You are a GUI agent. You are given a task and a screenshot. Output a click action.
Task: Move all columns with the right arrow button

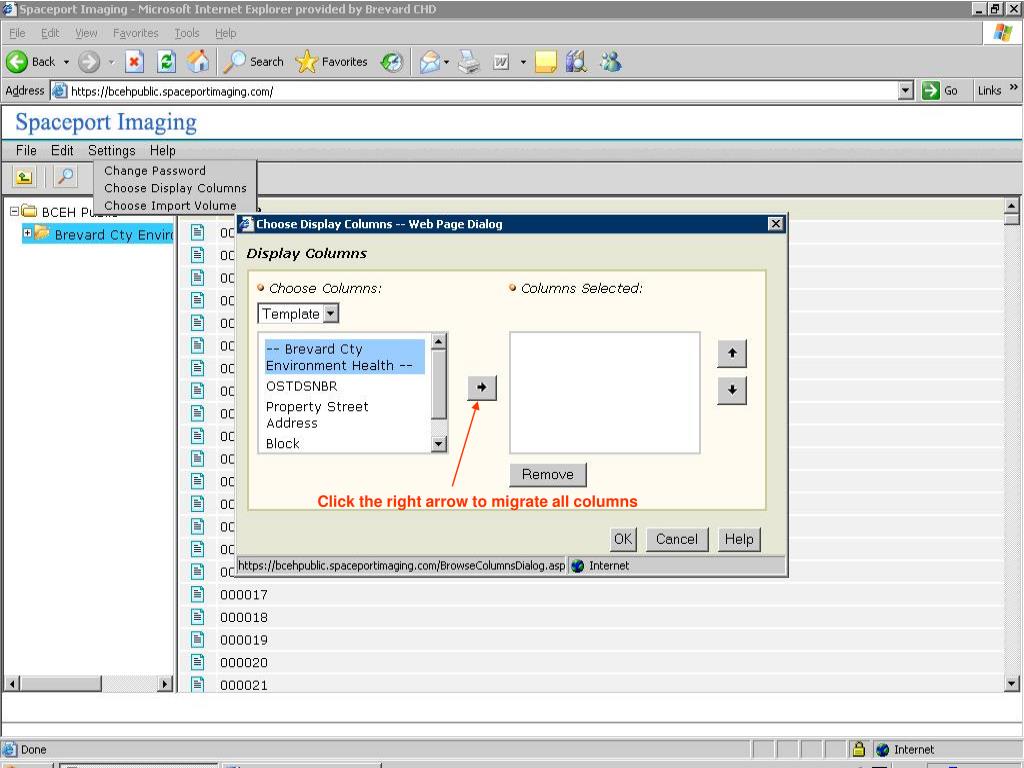(x=482, y=387)
